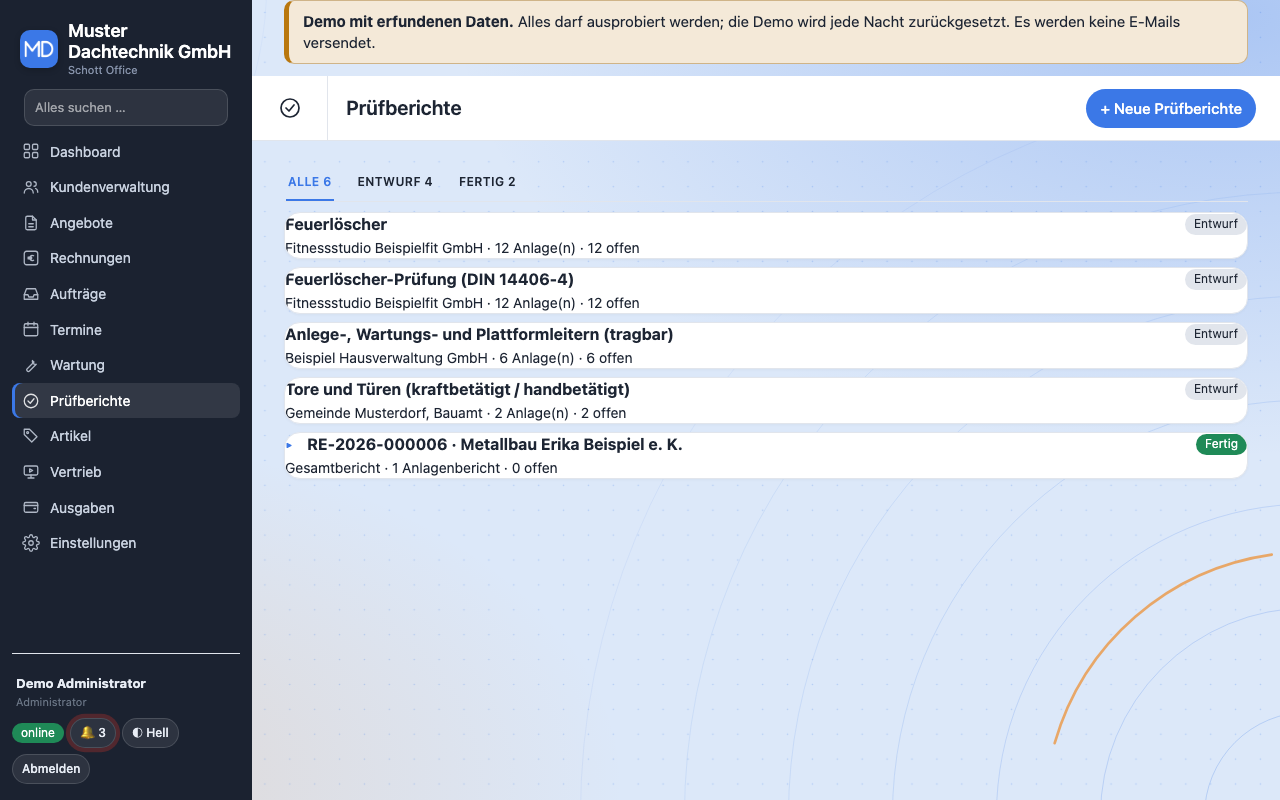Image resolution: width=1280 pixels, height=800 pixels.
Task: Switch to the ENTWURF 4 tab
Action: pos(395,182)
